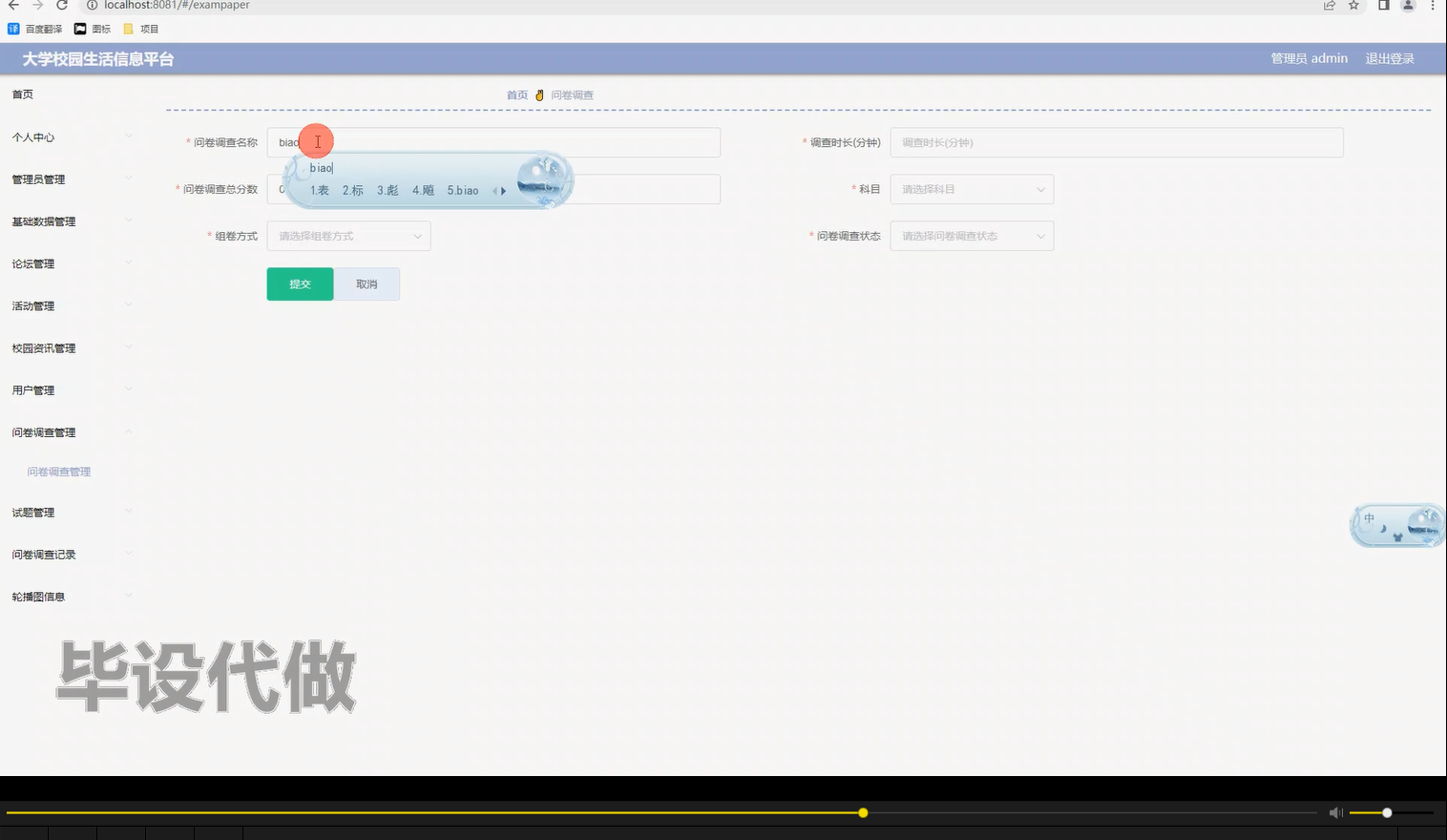This screenshot has width=1447, height=840.
Task: Expand 基础数据管理 menu
Action: tap(72, 221)
